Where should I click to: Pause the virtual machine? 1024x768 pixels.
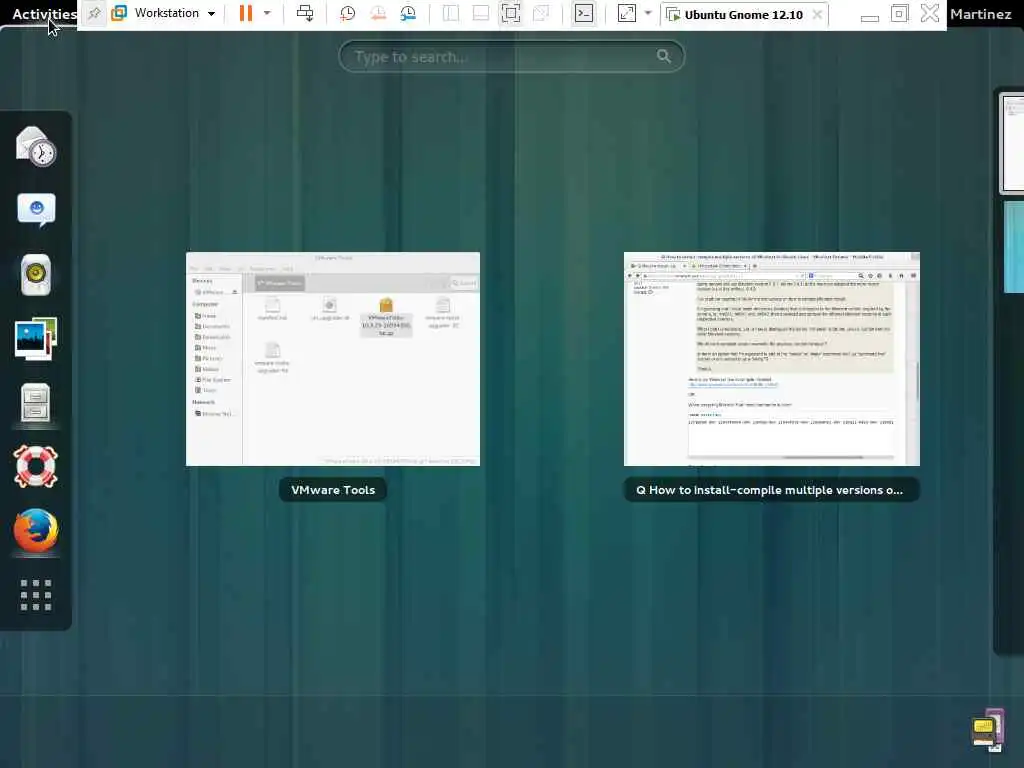[246, 13]
